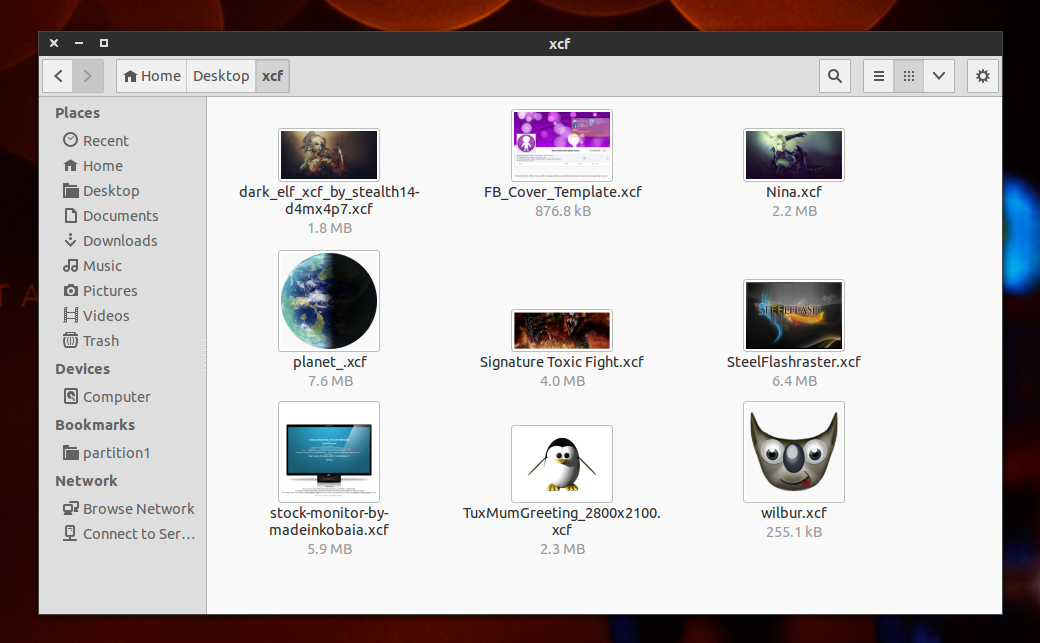
Task: Open the wilbur.xcf thumbnail
Action: point(793,451)
